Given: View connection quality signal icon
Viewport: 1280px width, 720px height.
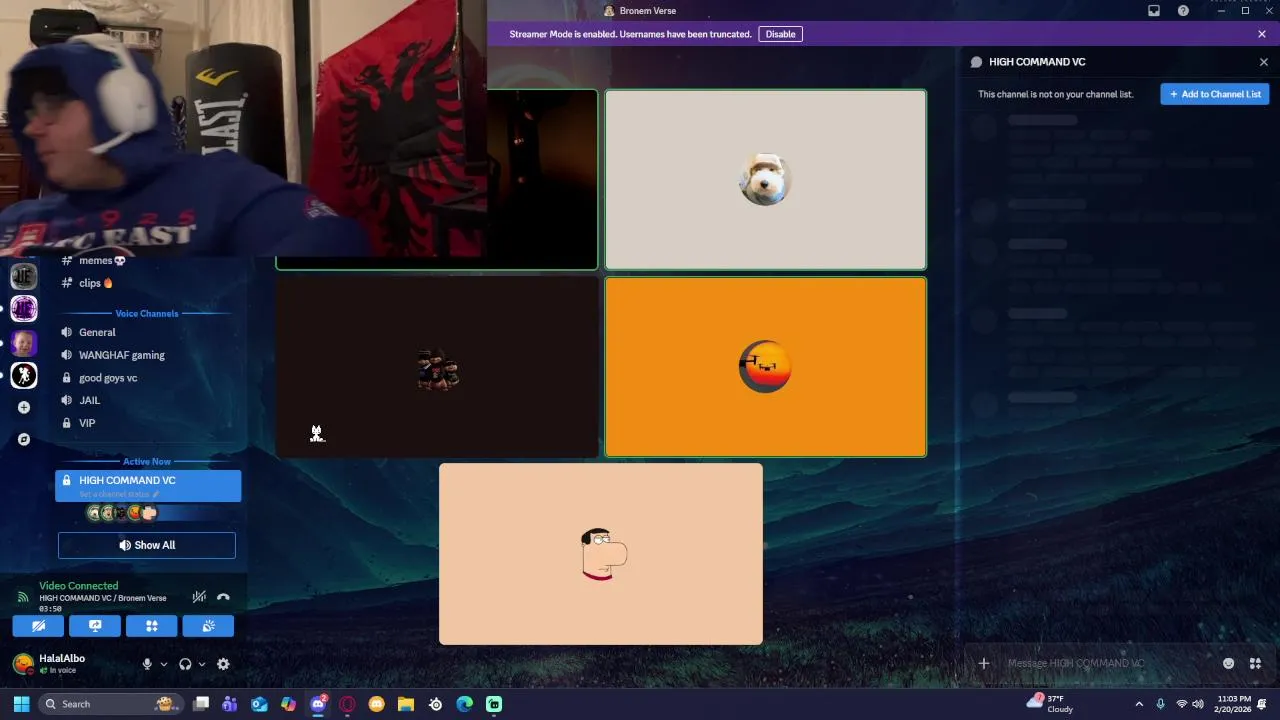Looking at the screenshot, I should 22,598.
